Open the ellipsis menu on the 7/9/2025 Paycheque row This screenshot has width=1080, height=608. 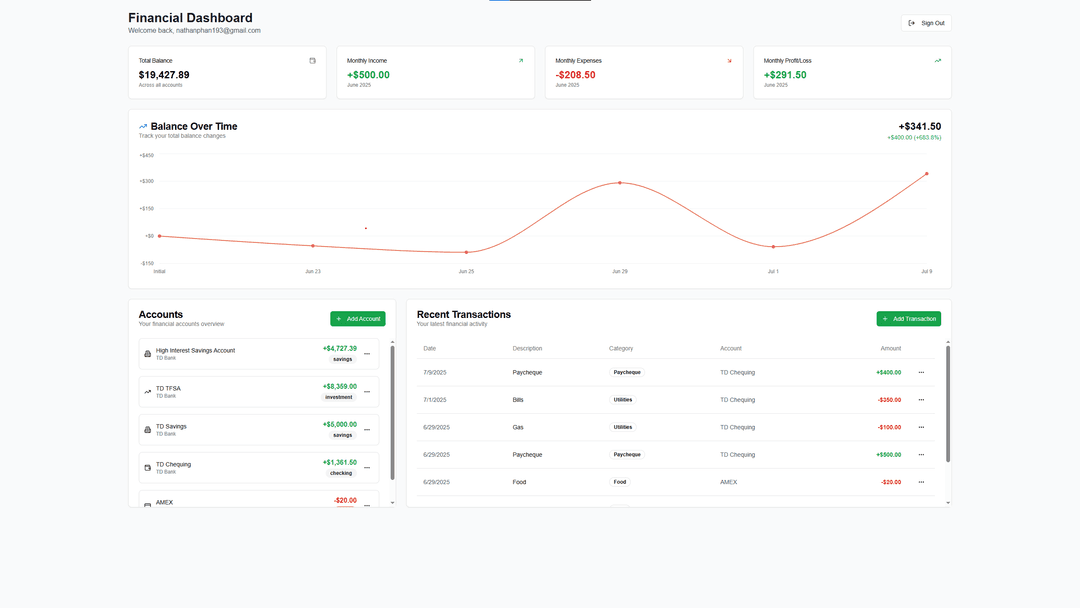[921, 371]
